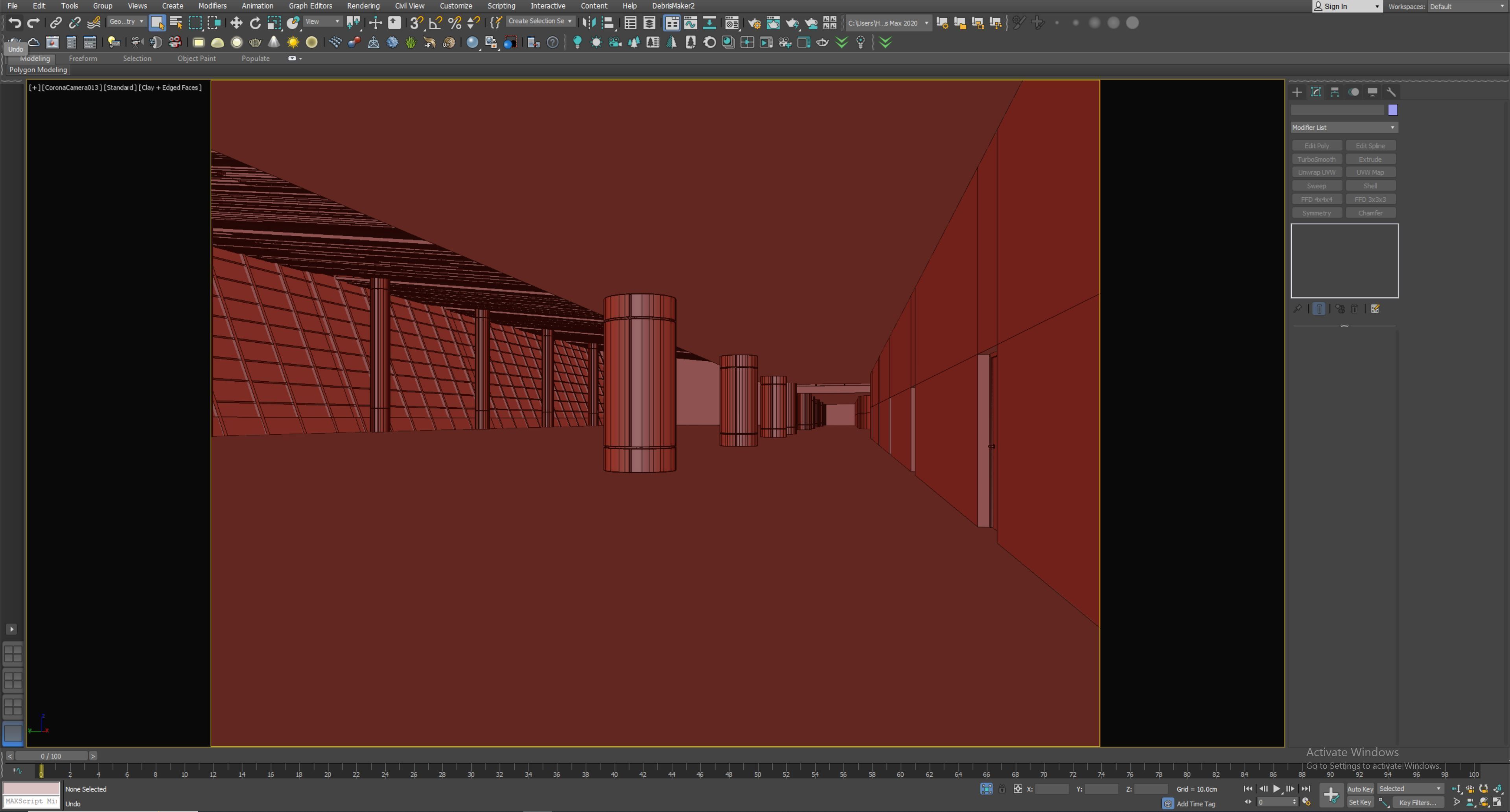Click the Set Key button

click(x=1360, y=803)
